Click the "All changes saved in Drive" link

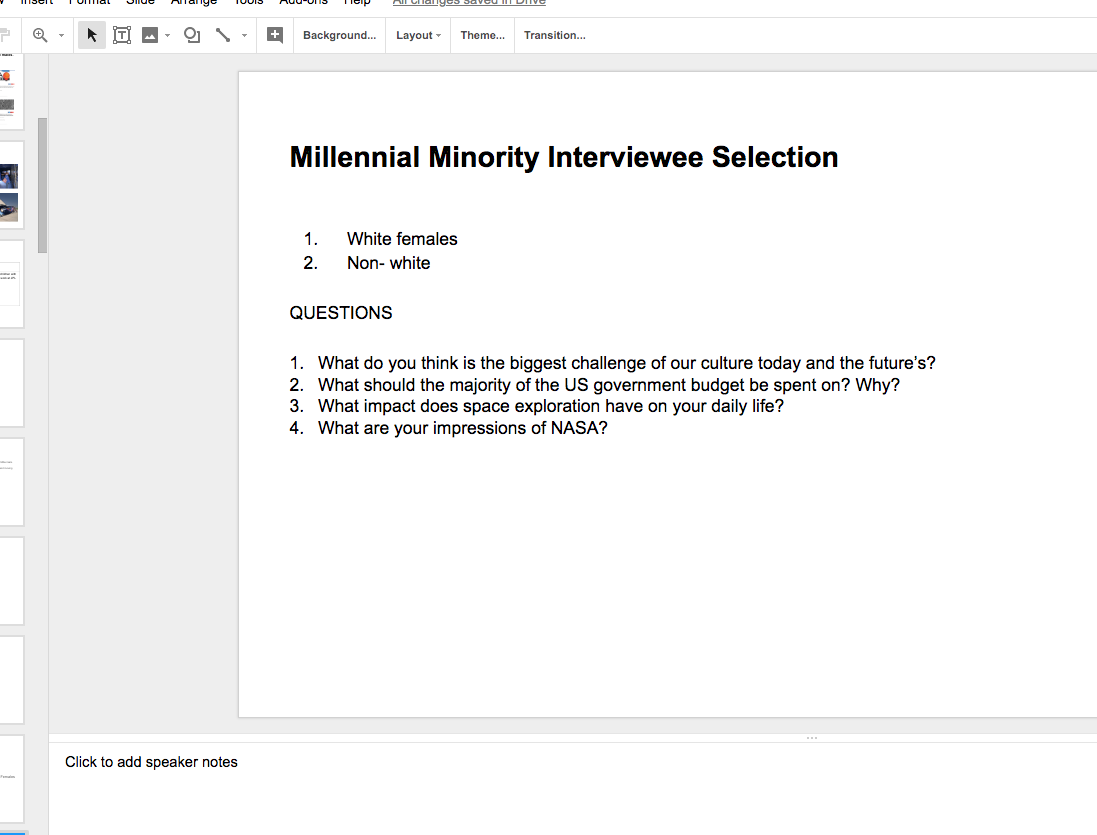(469, 2)
